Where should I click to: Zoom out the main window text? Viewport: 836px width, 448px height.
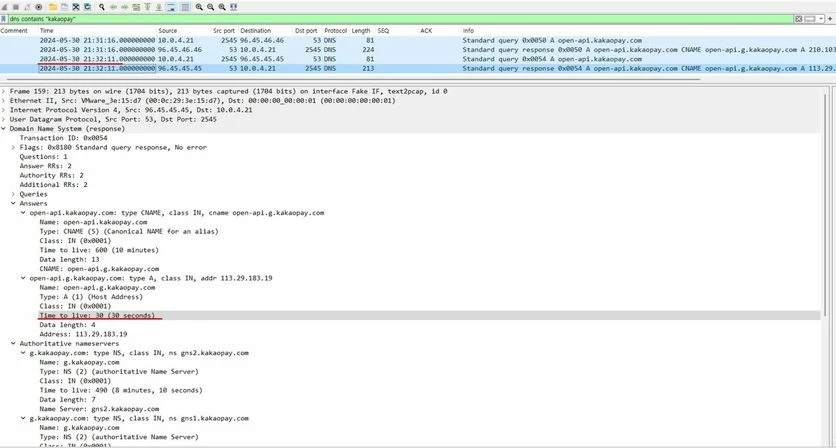pos(211,7)
